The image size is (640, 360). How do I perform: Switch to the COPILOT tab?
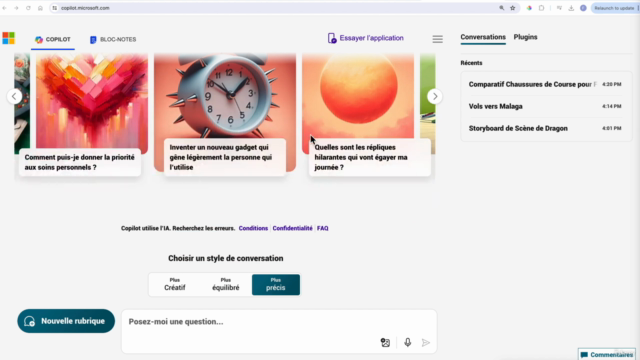pyautogui.click(x=53, y=40)
